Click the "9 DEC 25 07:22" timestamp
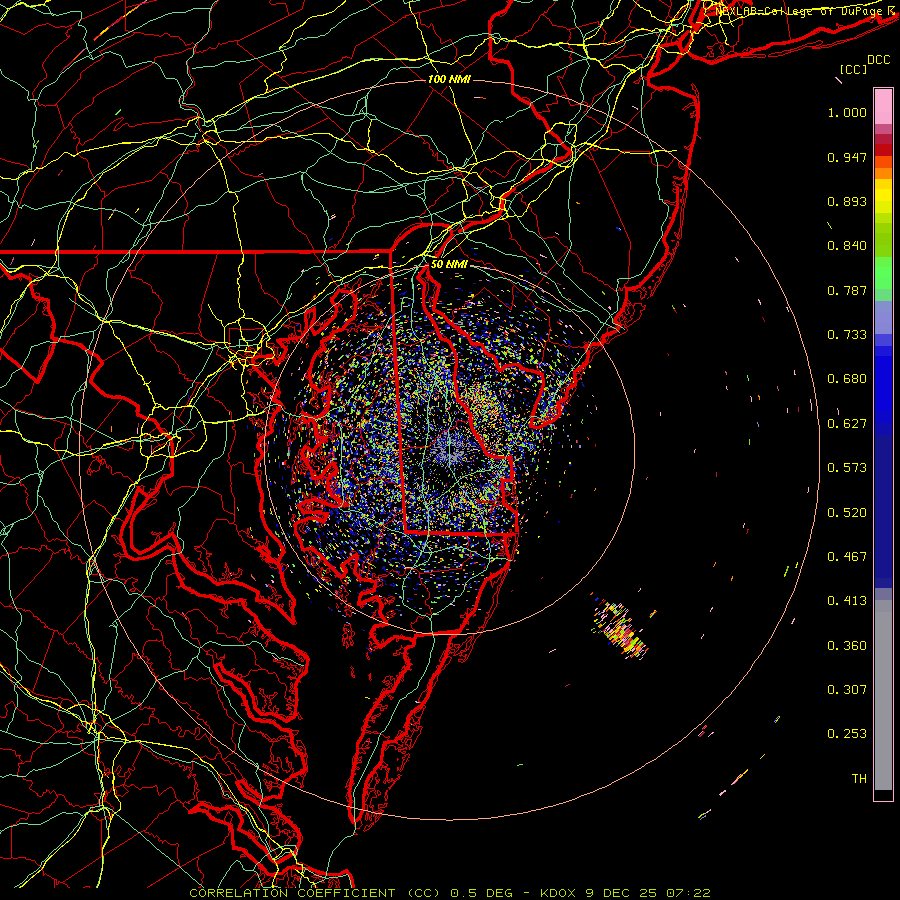This screenshot has width=900, height=900. (648, 893)
